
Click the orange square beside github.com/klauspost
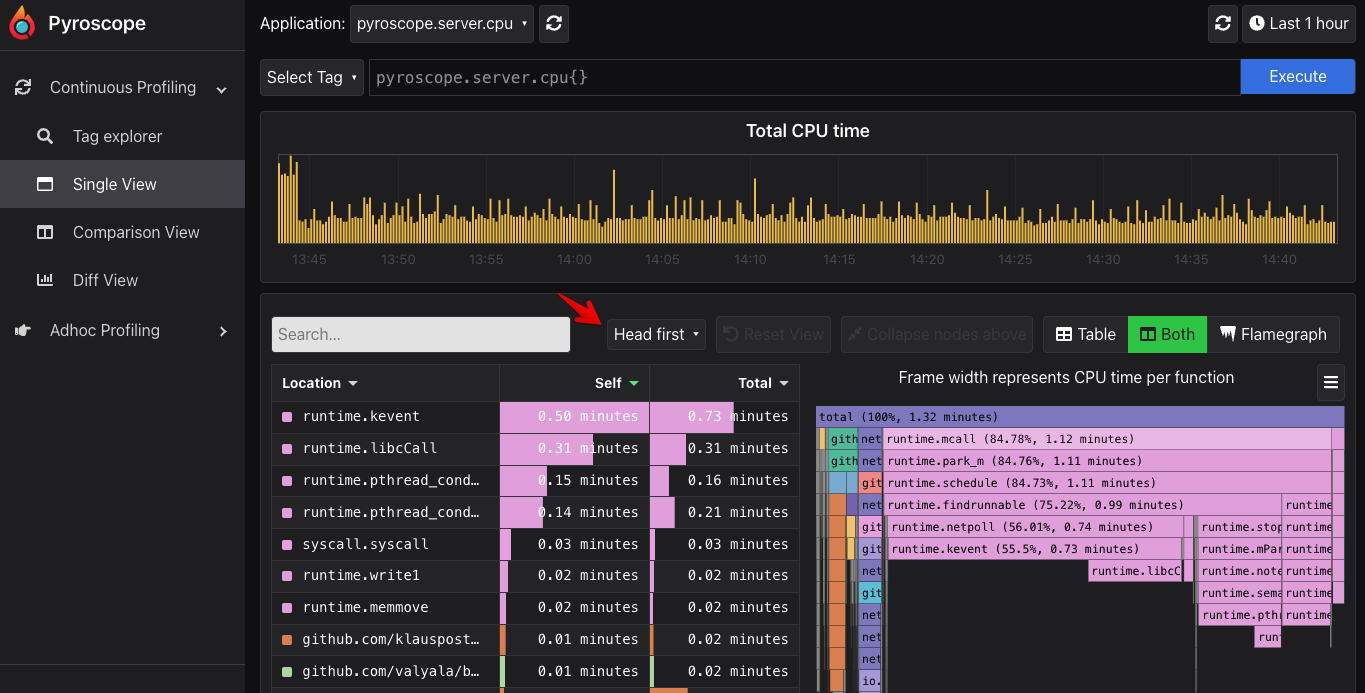point(287,639)
